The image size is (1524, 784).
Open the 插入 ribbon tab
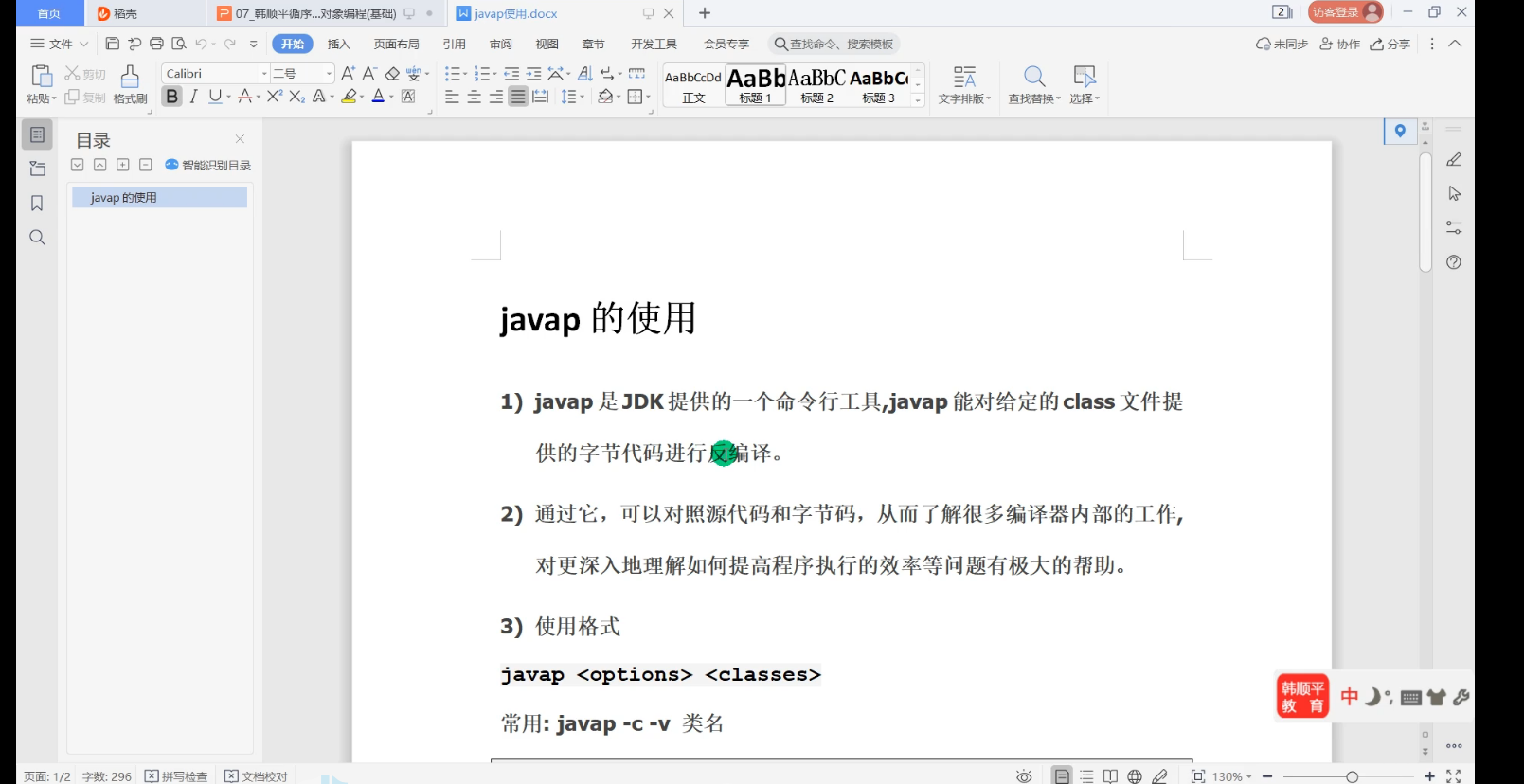[x=338, y=44]
